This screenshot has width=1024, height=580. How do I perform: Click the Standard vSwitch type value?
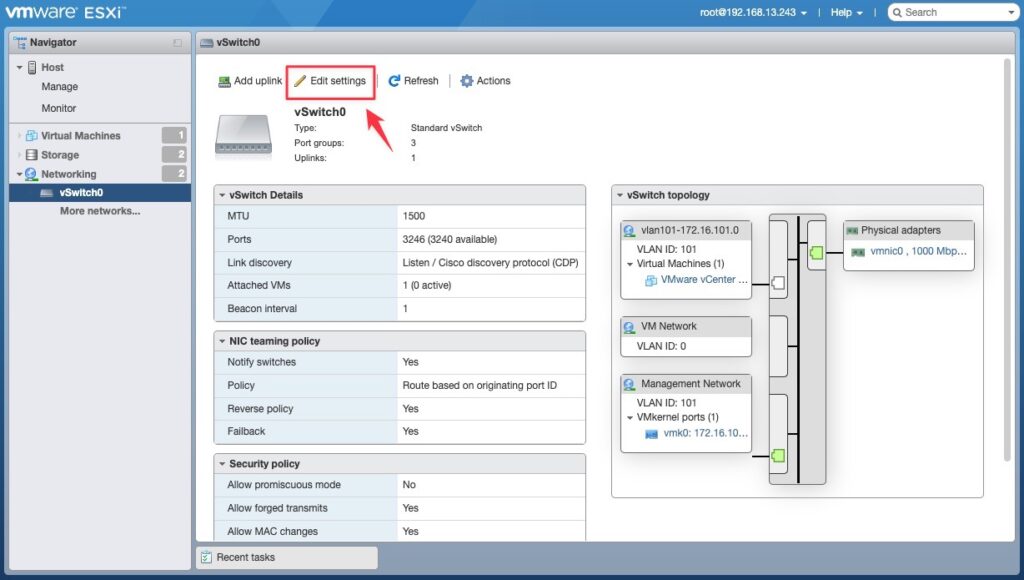[x=446, y=128]
